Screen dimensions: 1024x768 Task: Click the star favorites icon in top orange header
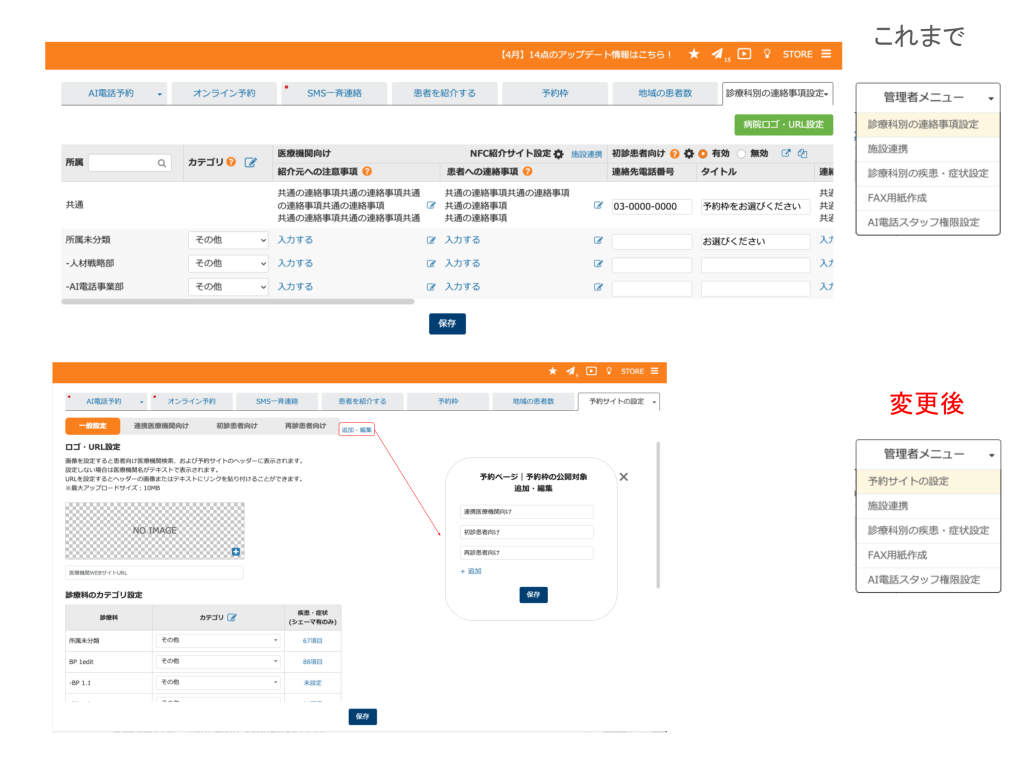[x=694, y=54]
